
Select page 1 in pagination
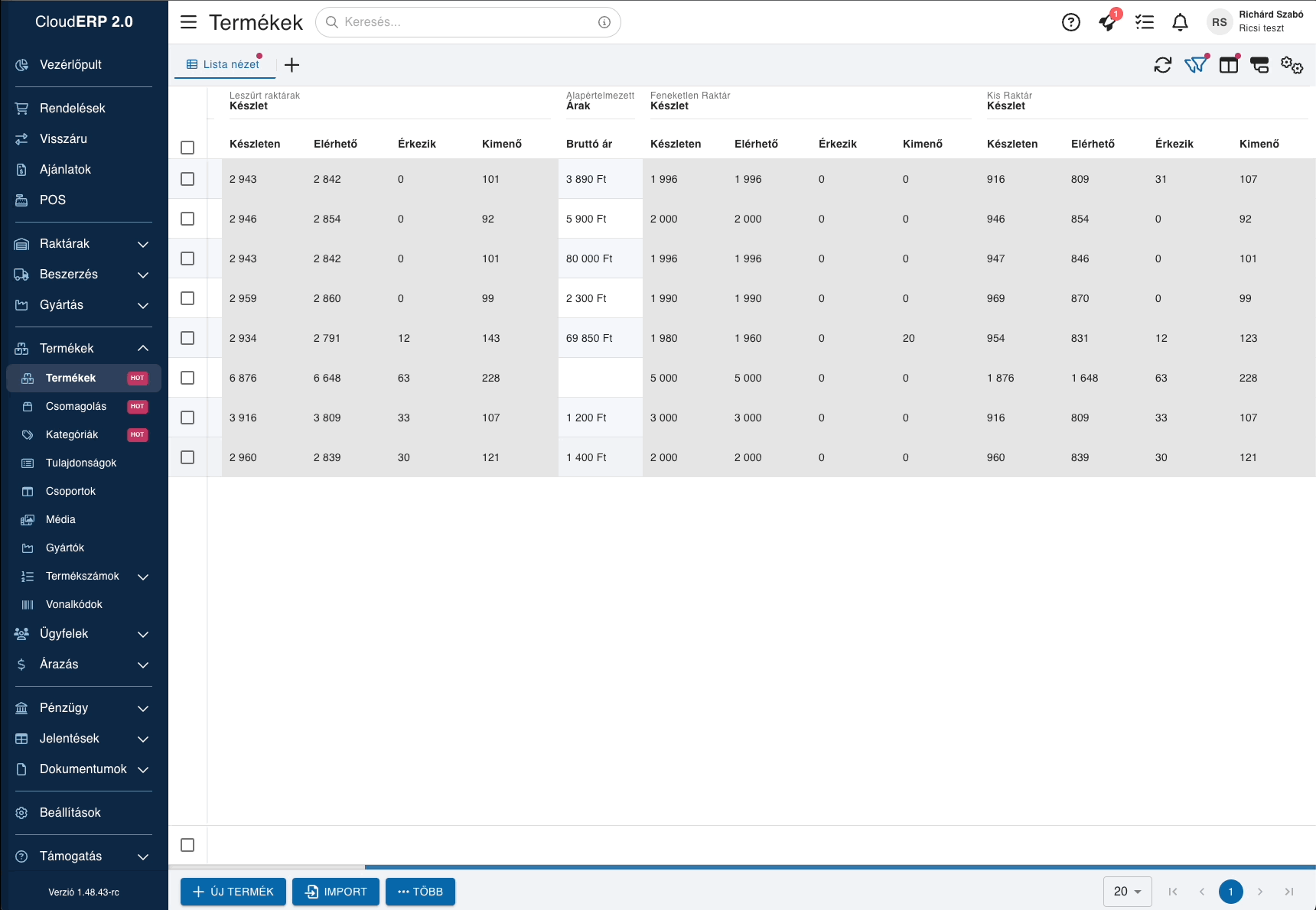[1231, 892]
